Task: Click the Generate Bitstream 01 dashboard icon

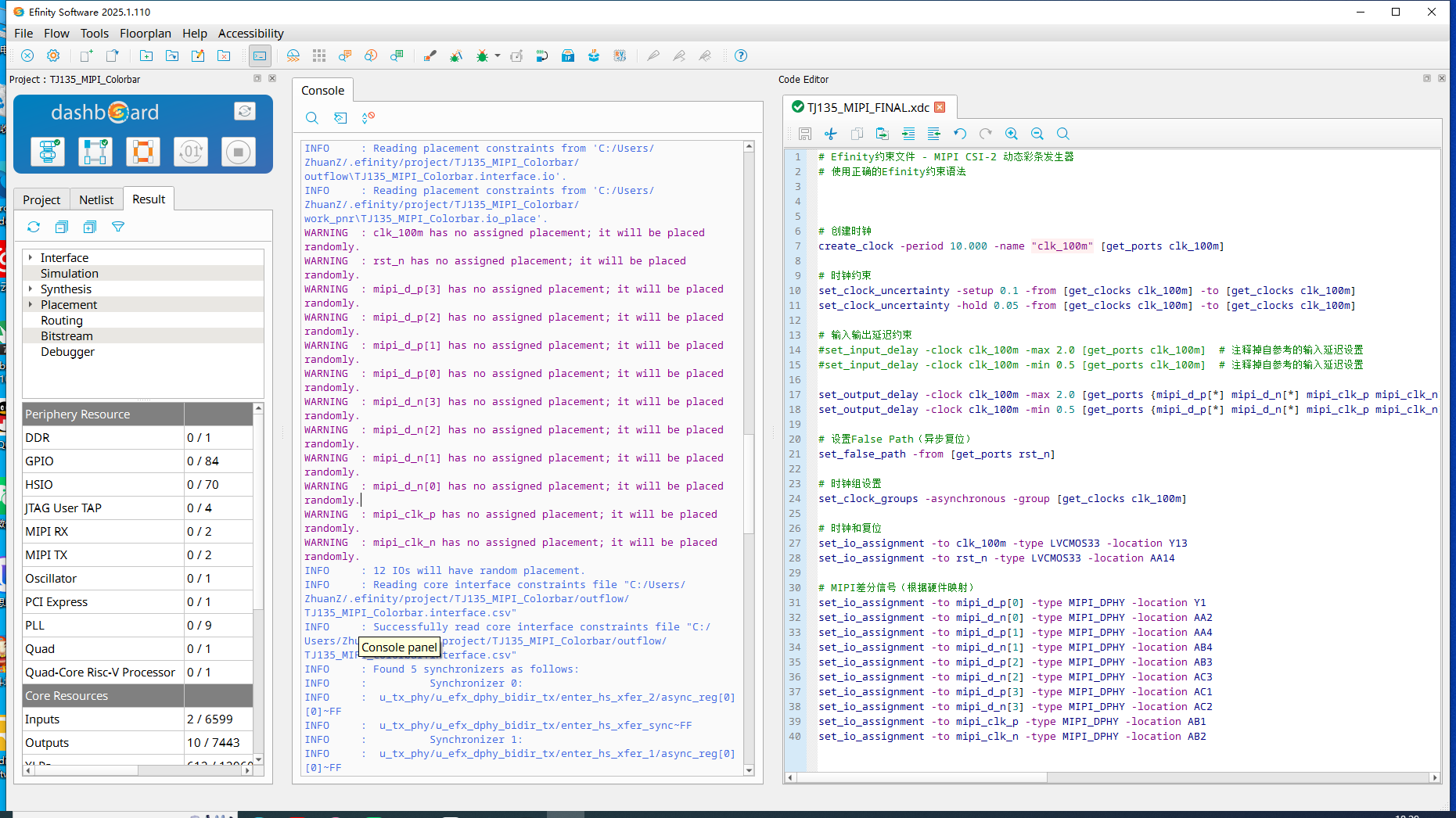Action: 191,151
